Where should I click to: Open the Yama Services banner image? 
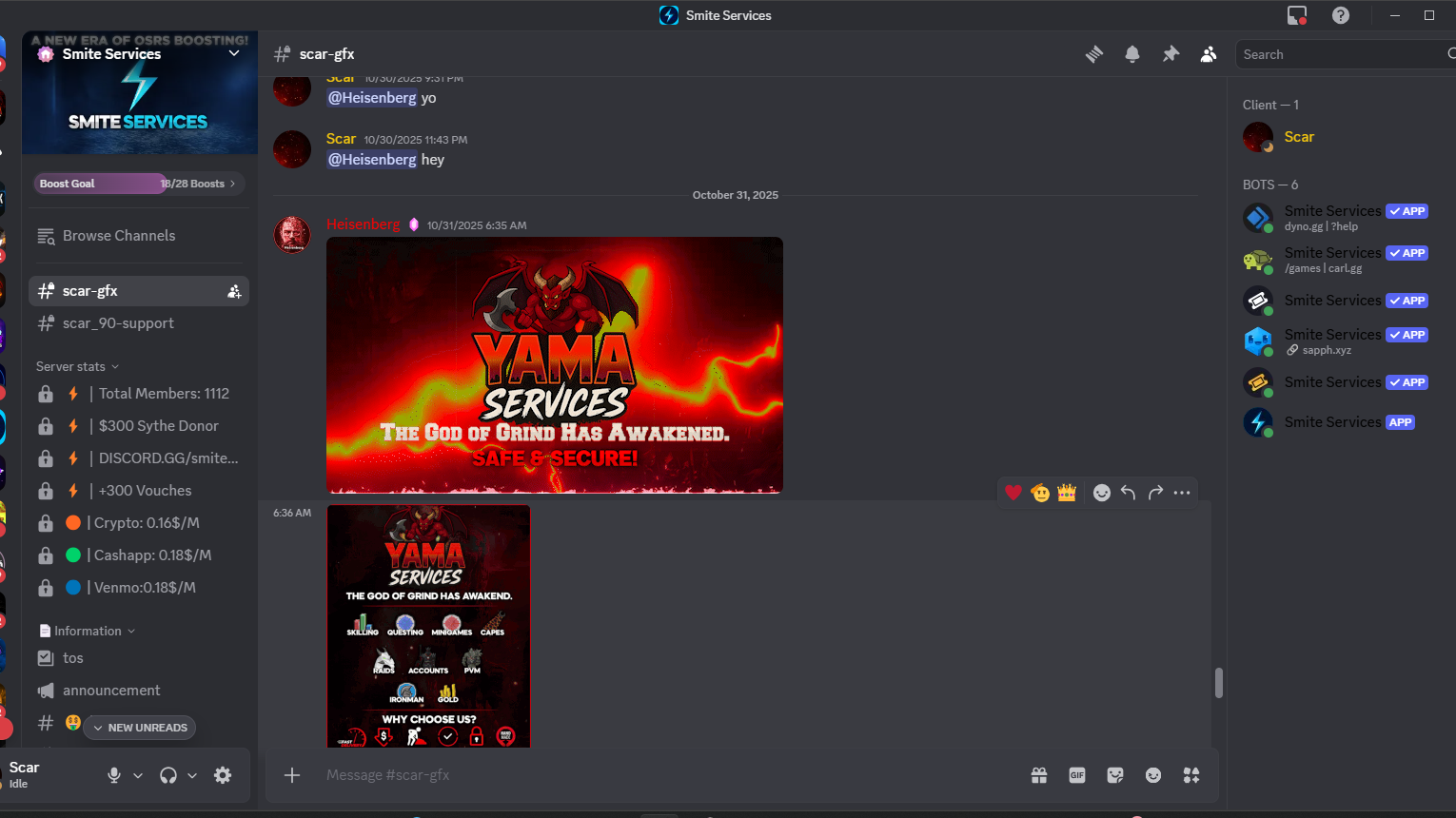pyautogui.click(x=555, y=365)
